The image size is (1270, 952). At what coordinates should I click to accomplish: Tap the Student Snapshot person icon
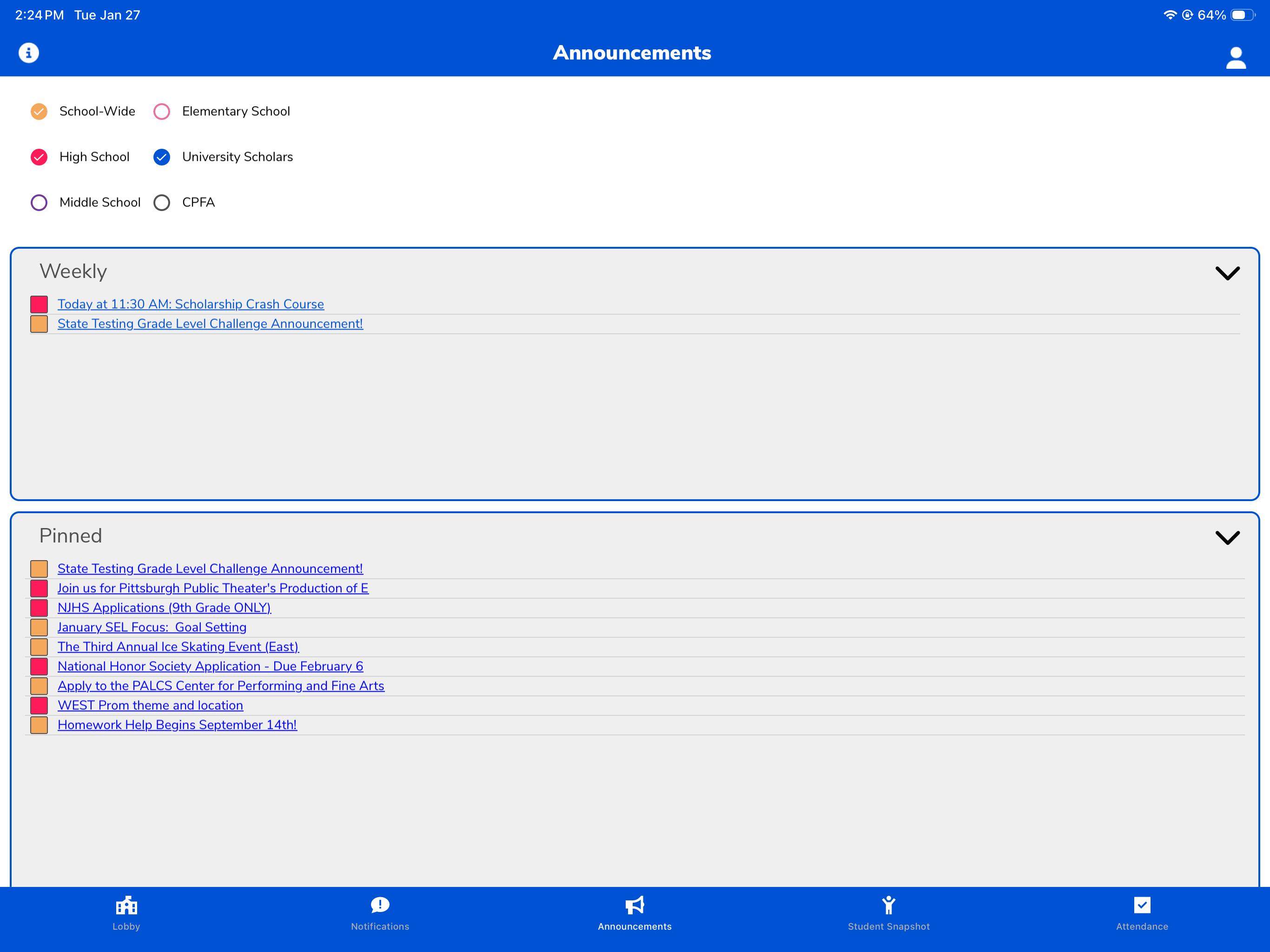(889, 906)
